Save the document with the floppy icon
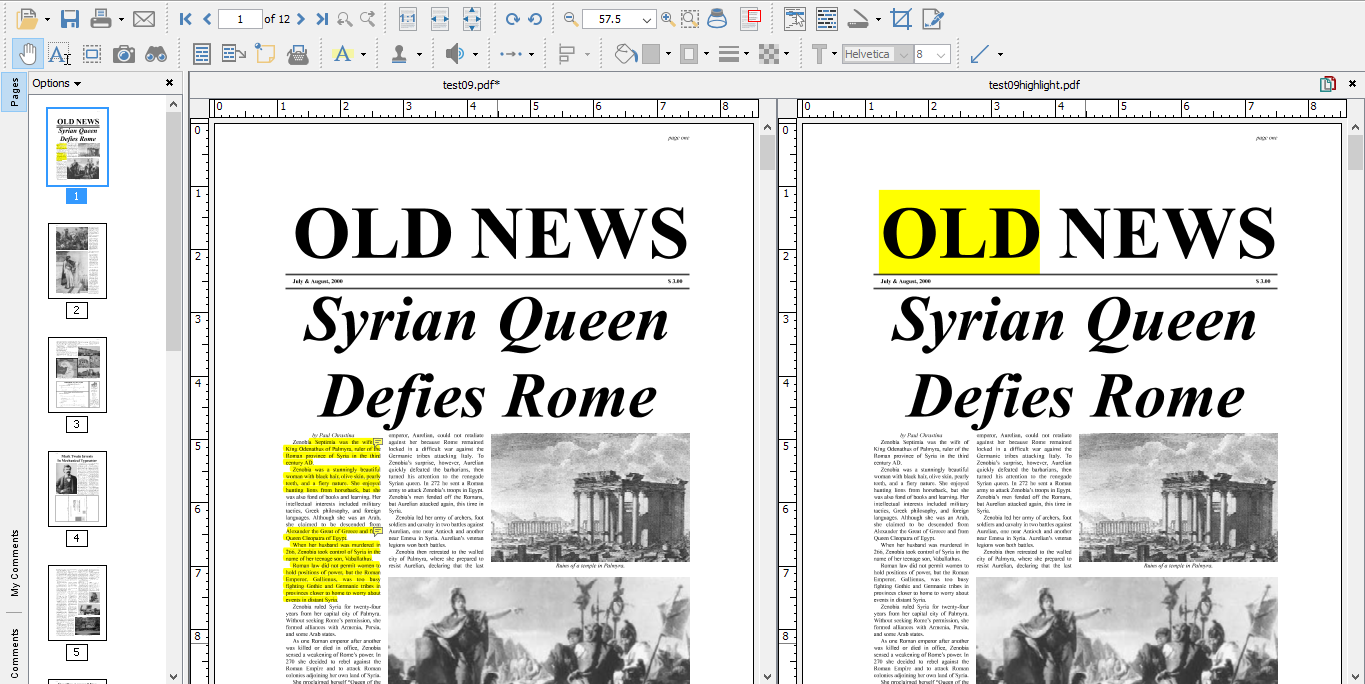Viewport: 1365px width, 684px height. 70,19
